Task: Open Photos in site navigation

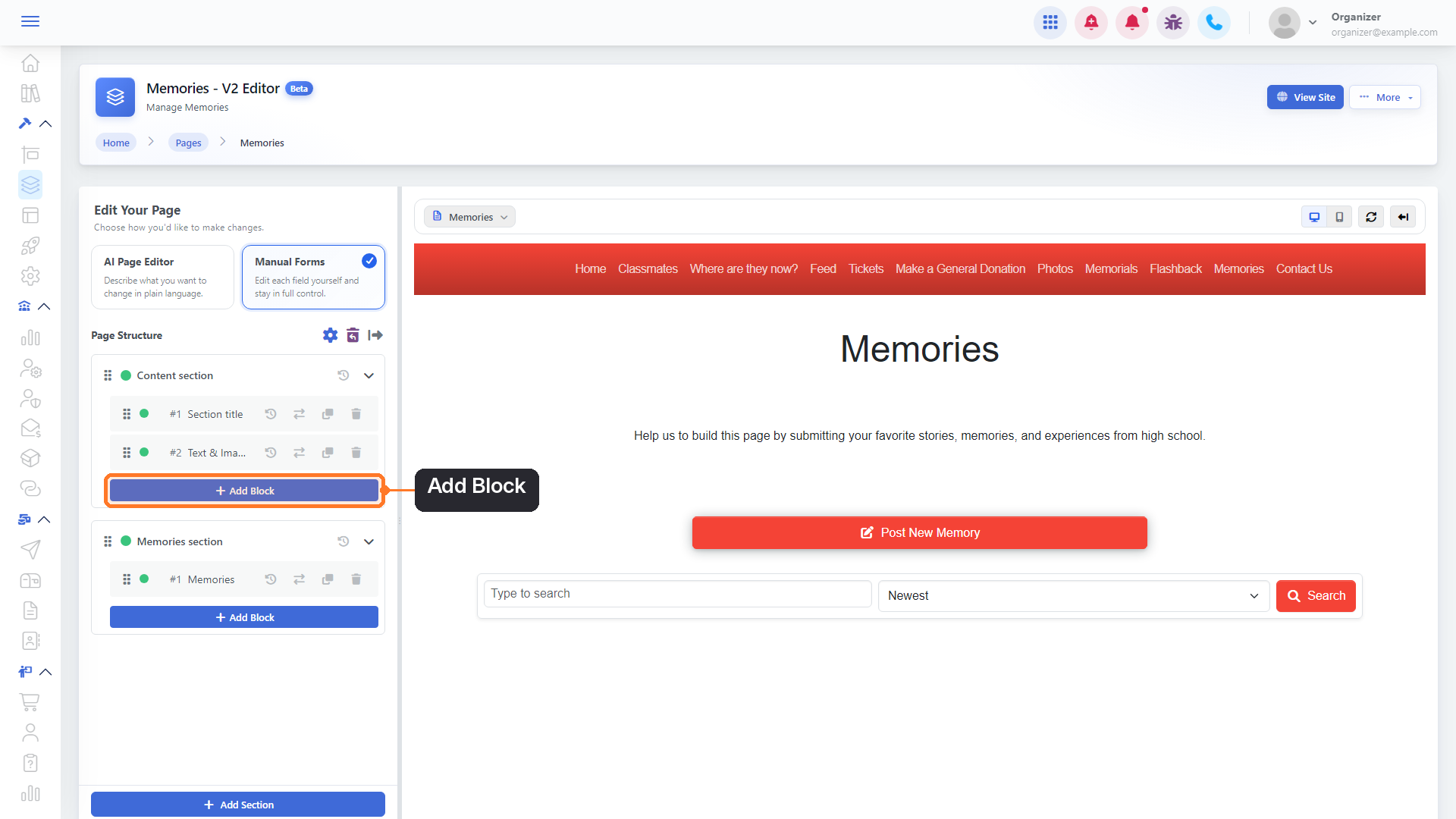Action: tap(1055, 268)
